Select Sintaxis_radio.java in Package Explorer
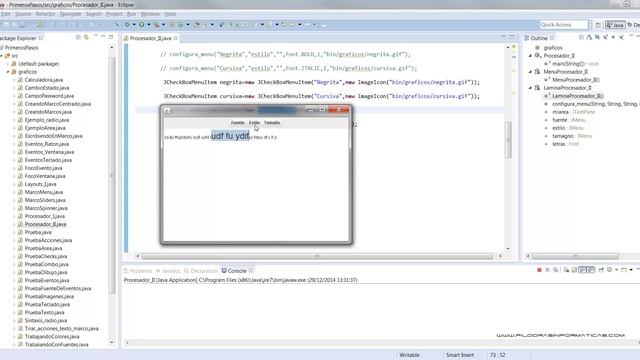The image size is (640, 360). tap(46, 320)
